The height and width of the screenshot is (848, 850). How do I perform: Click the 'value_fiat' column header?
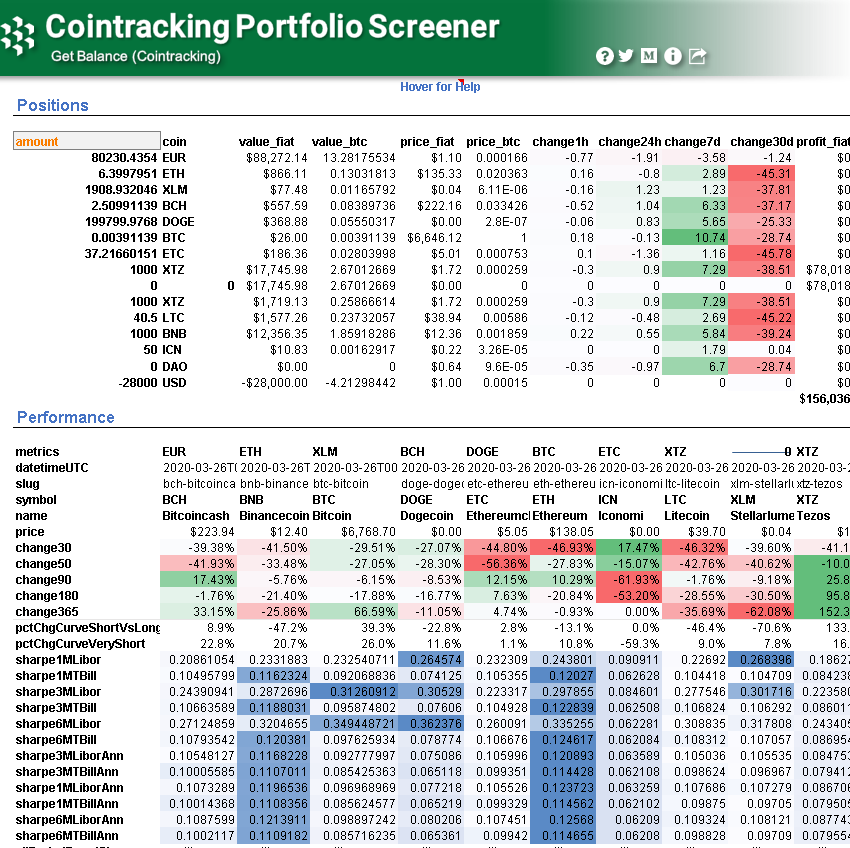coord(266,142)
